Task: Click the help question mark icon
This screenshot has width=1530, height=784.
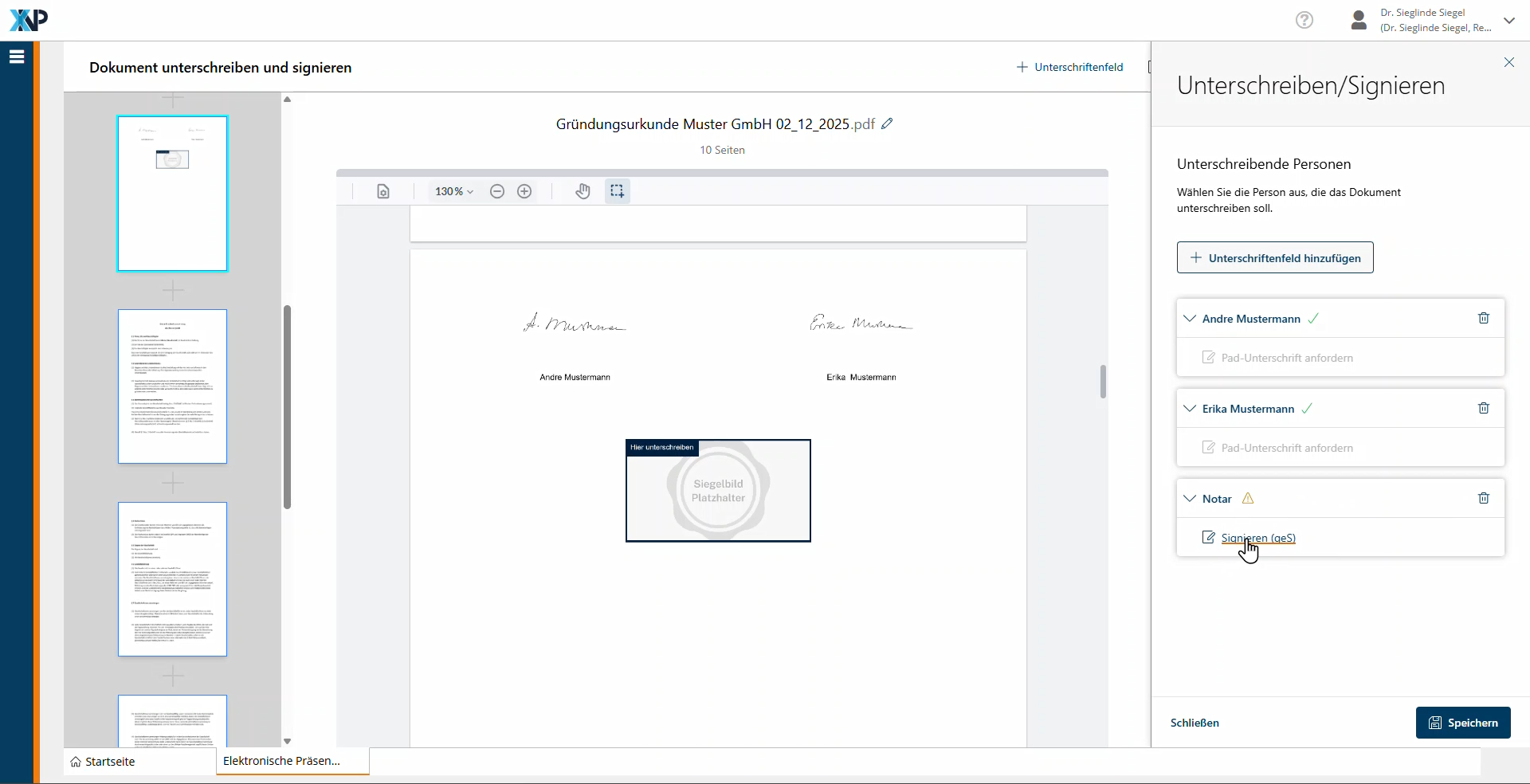Action: pyautogui.click(x=1304, y=20)
